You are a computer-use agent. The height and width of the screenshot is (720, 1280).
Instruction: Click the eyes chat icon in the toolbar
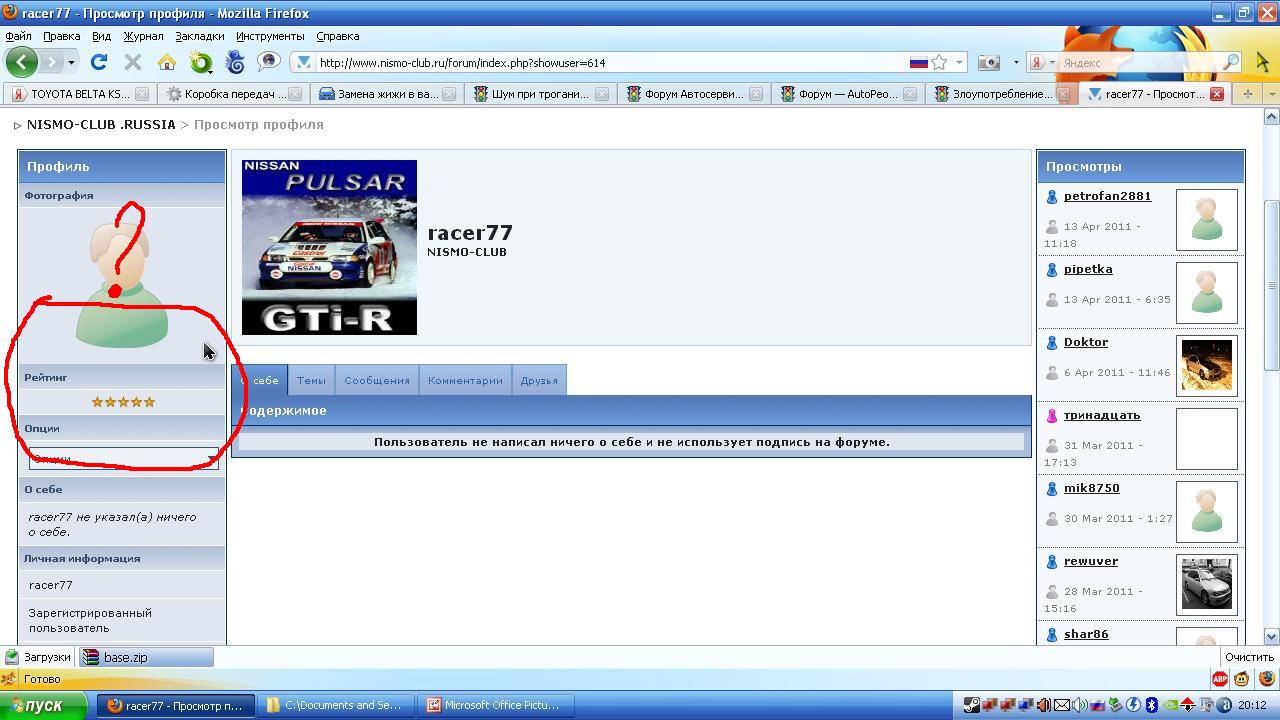tap(268, 62)
